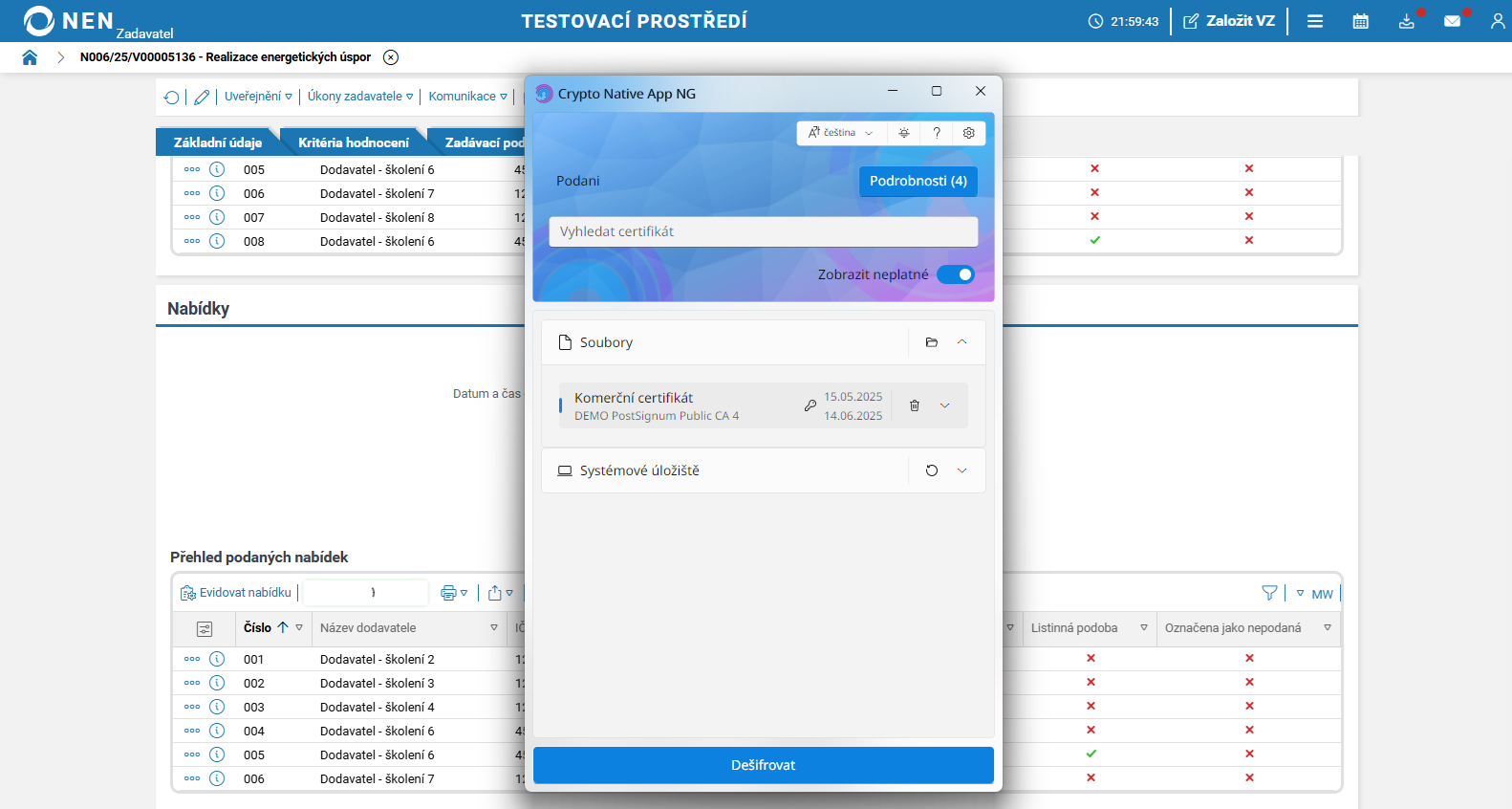Select the 'Dodavatel - školení 4' cell
The height and width of the screenshot is (809, 1512).
pyautogui.click(x=378, y=707)
